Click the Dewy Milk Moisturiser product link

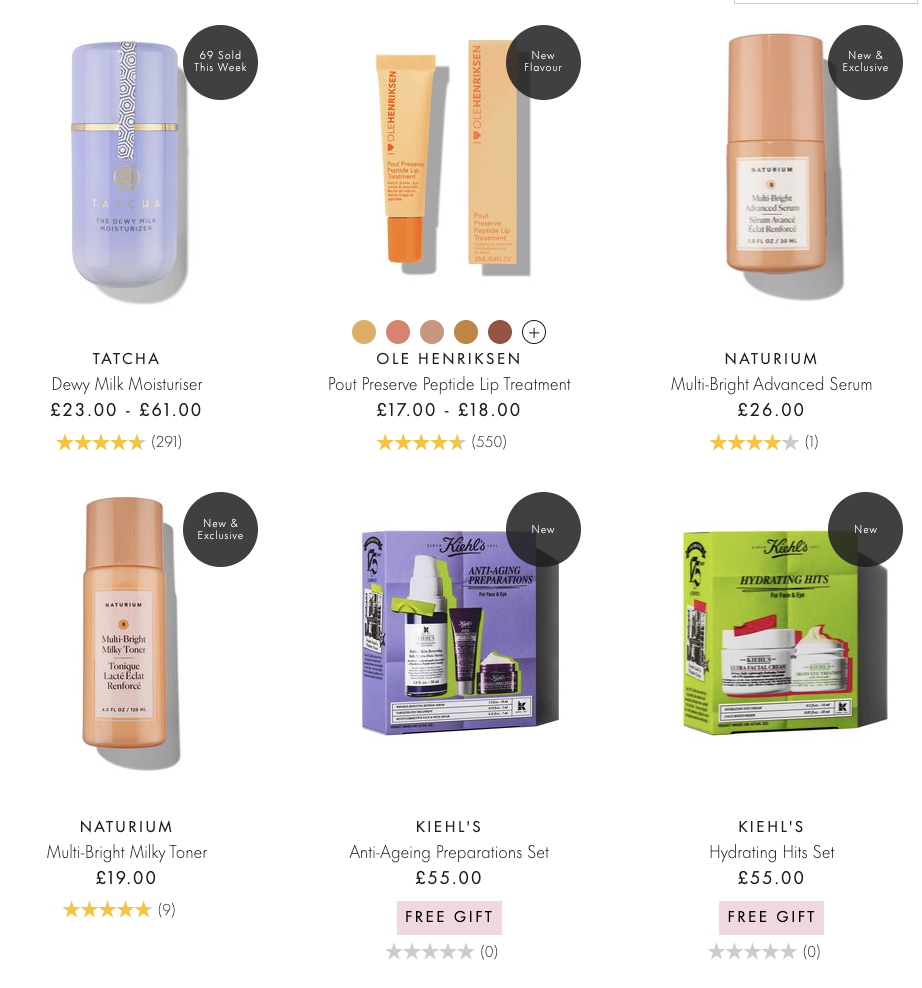tap(127, 384)
